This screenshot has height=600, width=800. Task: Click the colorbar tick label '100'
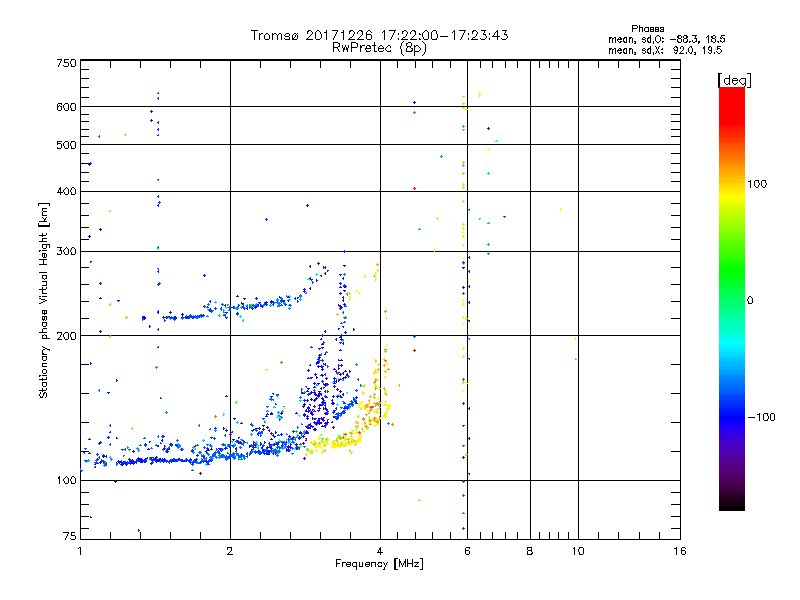[757, 184]
